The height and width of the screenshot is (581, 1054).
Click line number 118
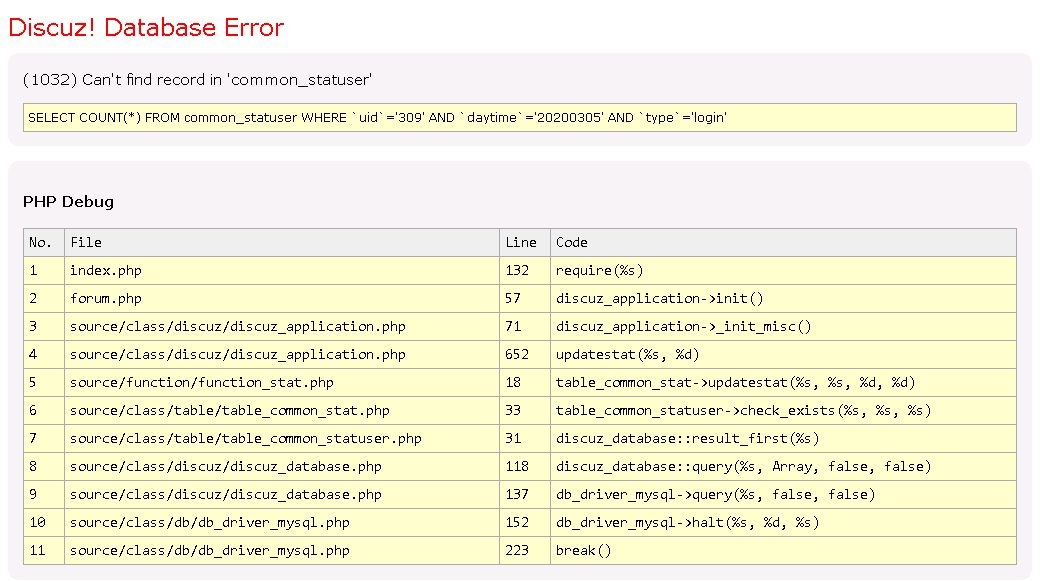click(524, 467)
